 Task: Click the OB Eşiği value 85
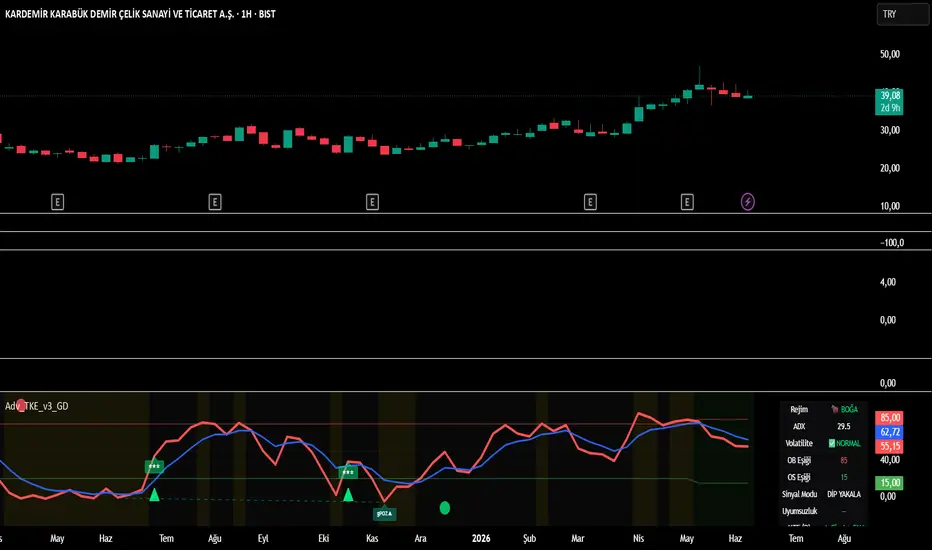843,461
